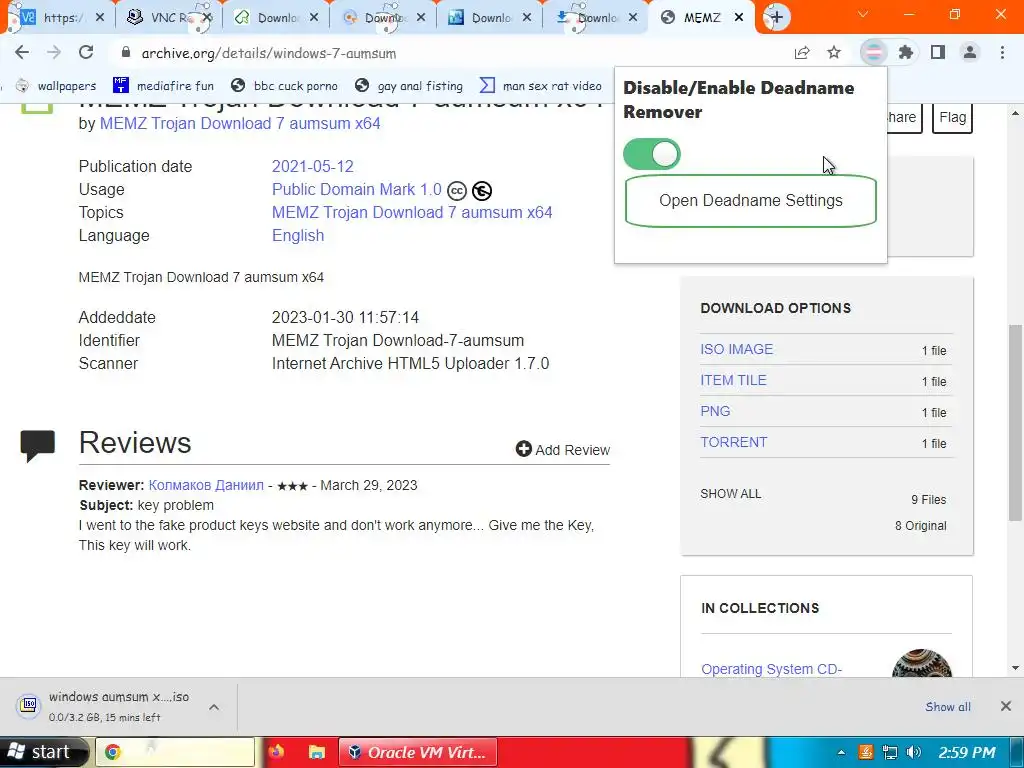
Task: Click the Flag button
Action: pos(952,118)
